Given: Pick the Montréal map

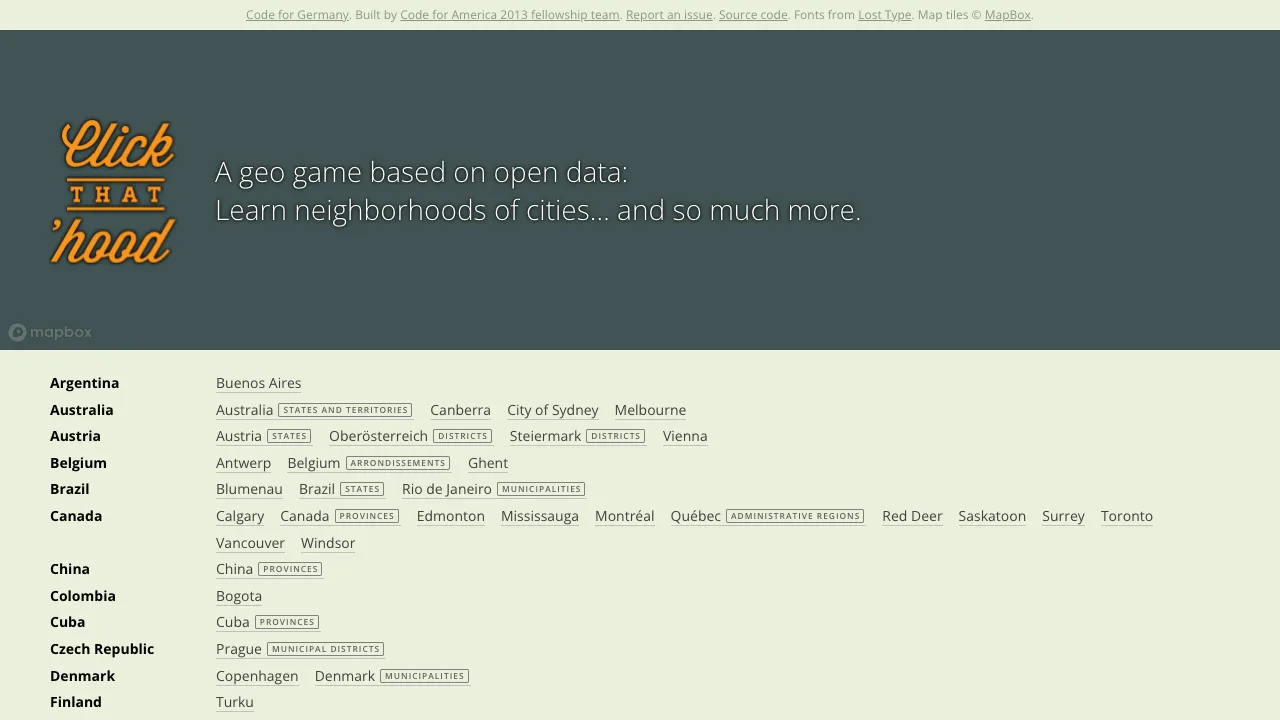Looking at the screenshot, I should (x=625, y=516).
